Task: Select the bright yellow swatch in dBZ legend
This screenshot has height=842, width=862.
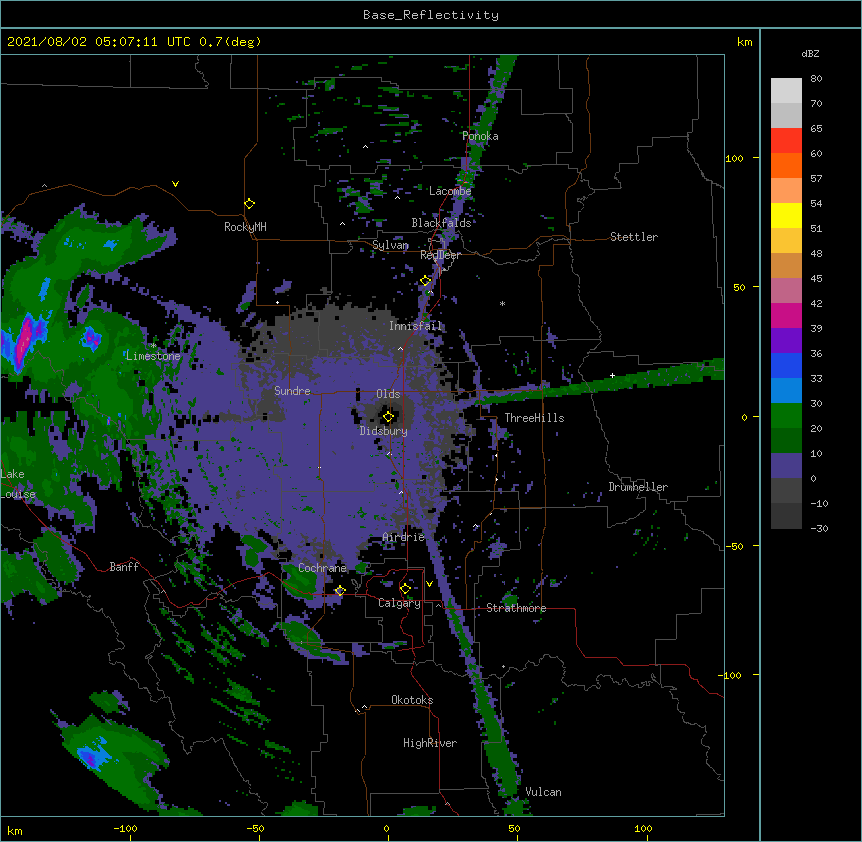Action: click(786, 215)
